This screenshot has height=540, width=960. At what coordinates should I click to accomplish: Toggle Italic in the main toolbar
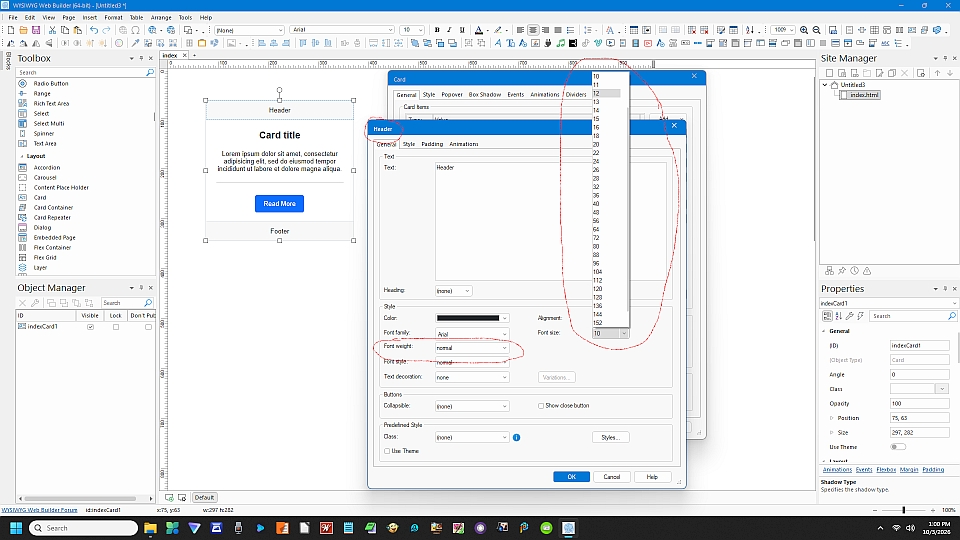[449, 30]
